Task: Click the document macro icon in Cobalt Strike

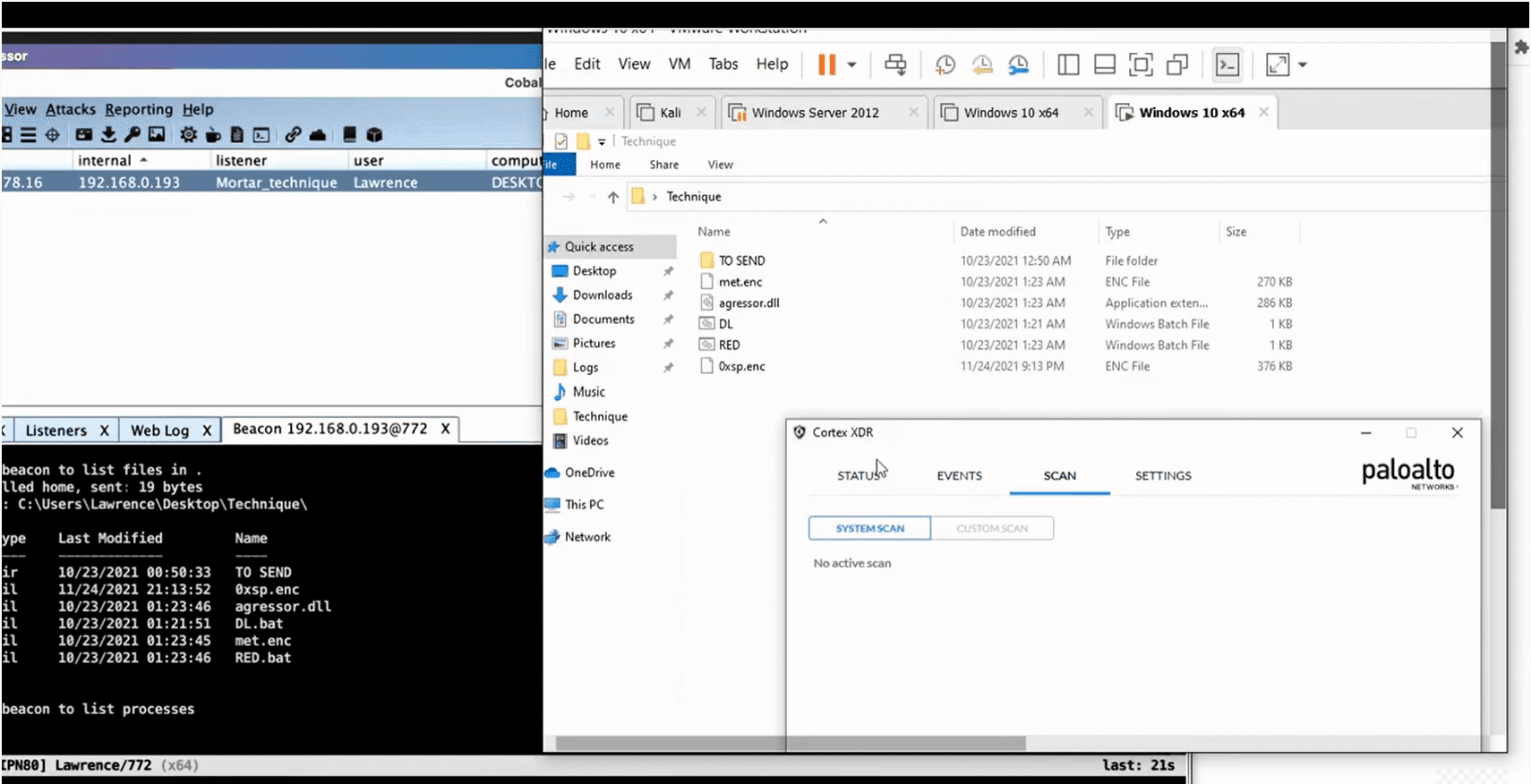Action: (x=237, y=135)
